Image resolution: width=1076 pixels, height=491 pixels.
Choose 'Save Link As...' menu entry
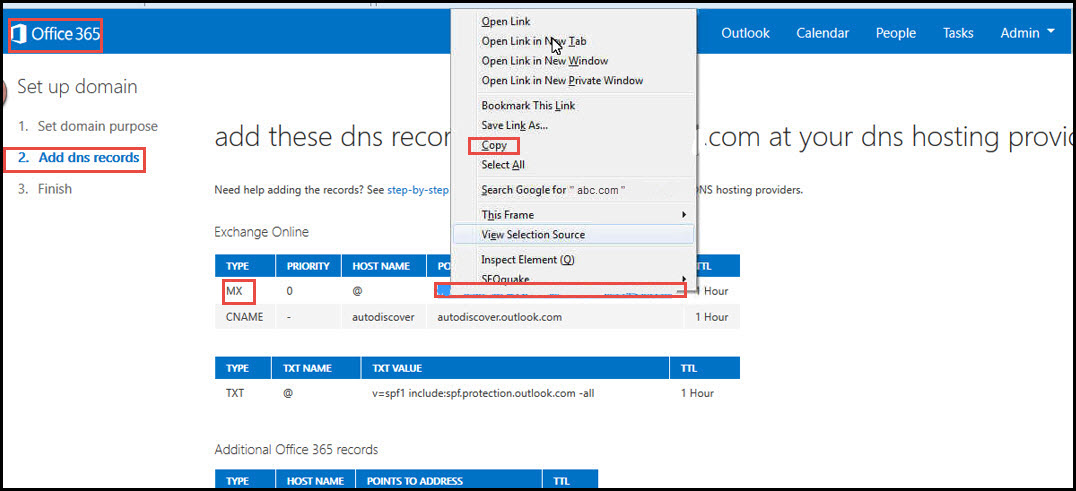tap(515, 125)
